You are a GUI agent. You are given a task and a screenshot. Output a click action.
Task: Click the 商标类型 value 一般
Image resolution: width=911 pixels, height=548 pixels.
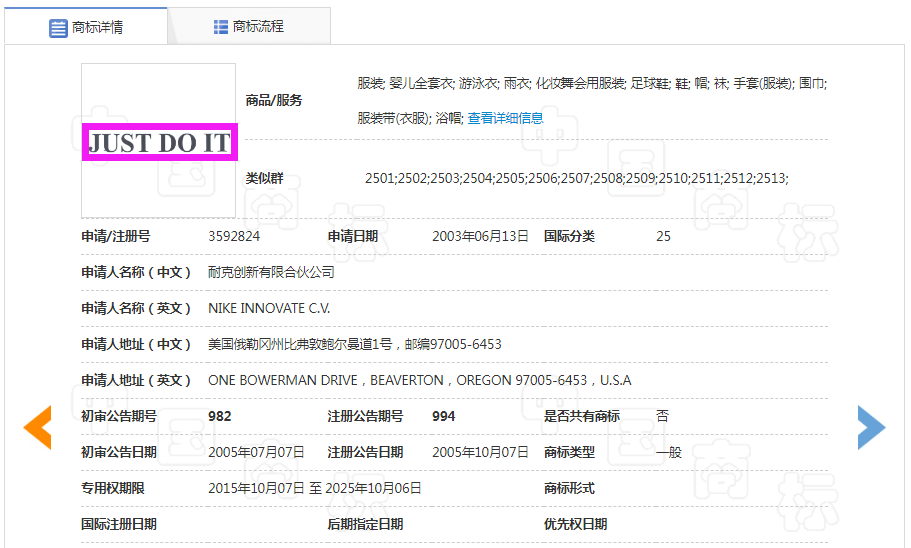coord(669,452)
